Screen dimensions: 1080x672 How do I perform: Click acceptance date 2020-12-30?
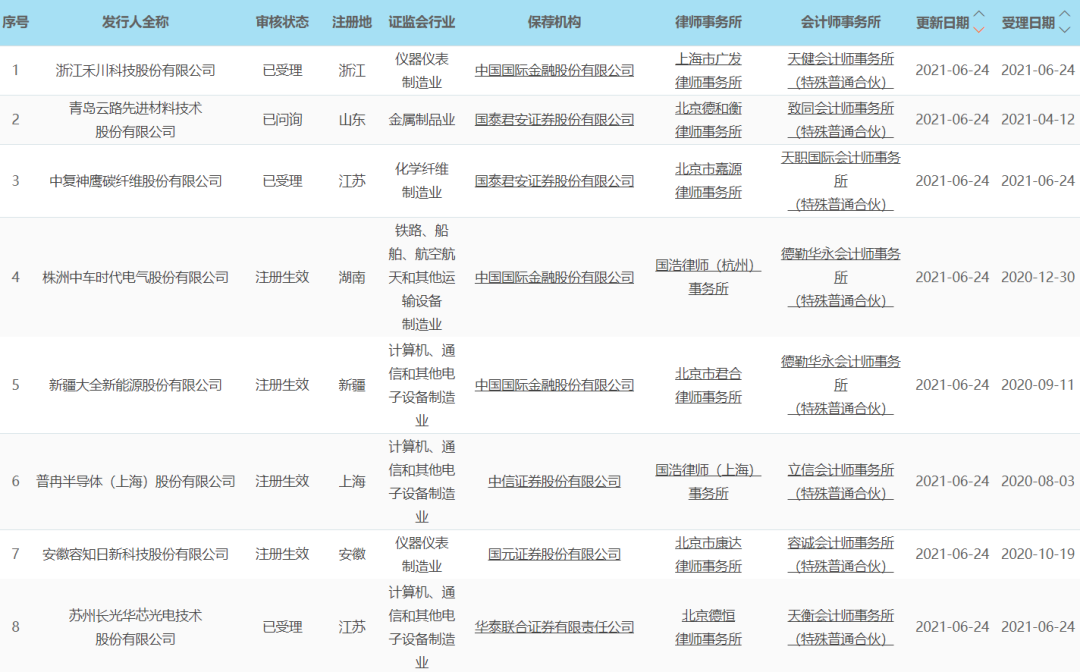click(1037, 277)
